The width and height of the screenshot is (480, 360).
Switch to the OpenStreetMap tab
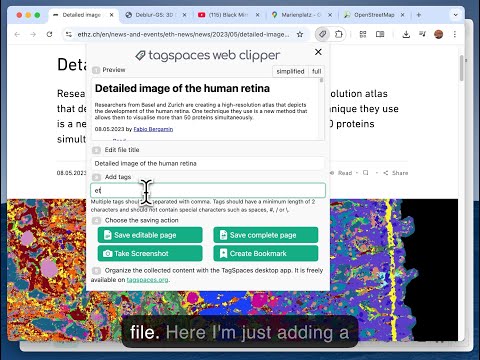click(374, 15)
